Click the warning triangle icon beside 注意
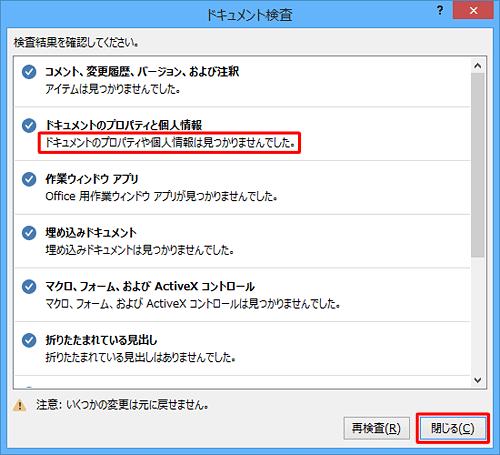 [x=20, y=405]
